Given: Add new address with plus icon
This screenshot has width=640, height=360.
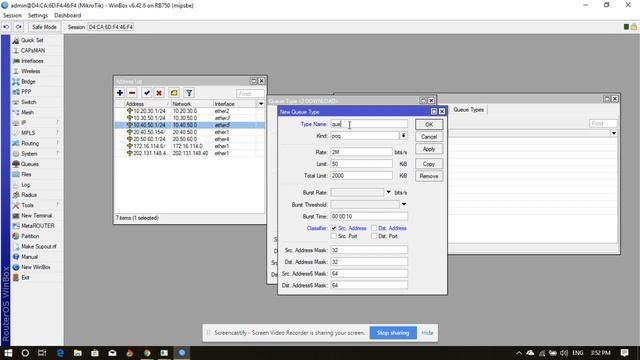Looking at the screenshot, I should point(120,93).
